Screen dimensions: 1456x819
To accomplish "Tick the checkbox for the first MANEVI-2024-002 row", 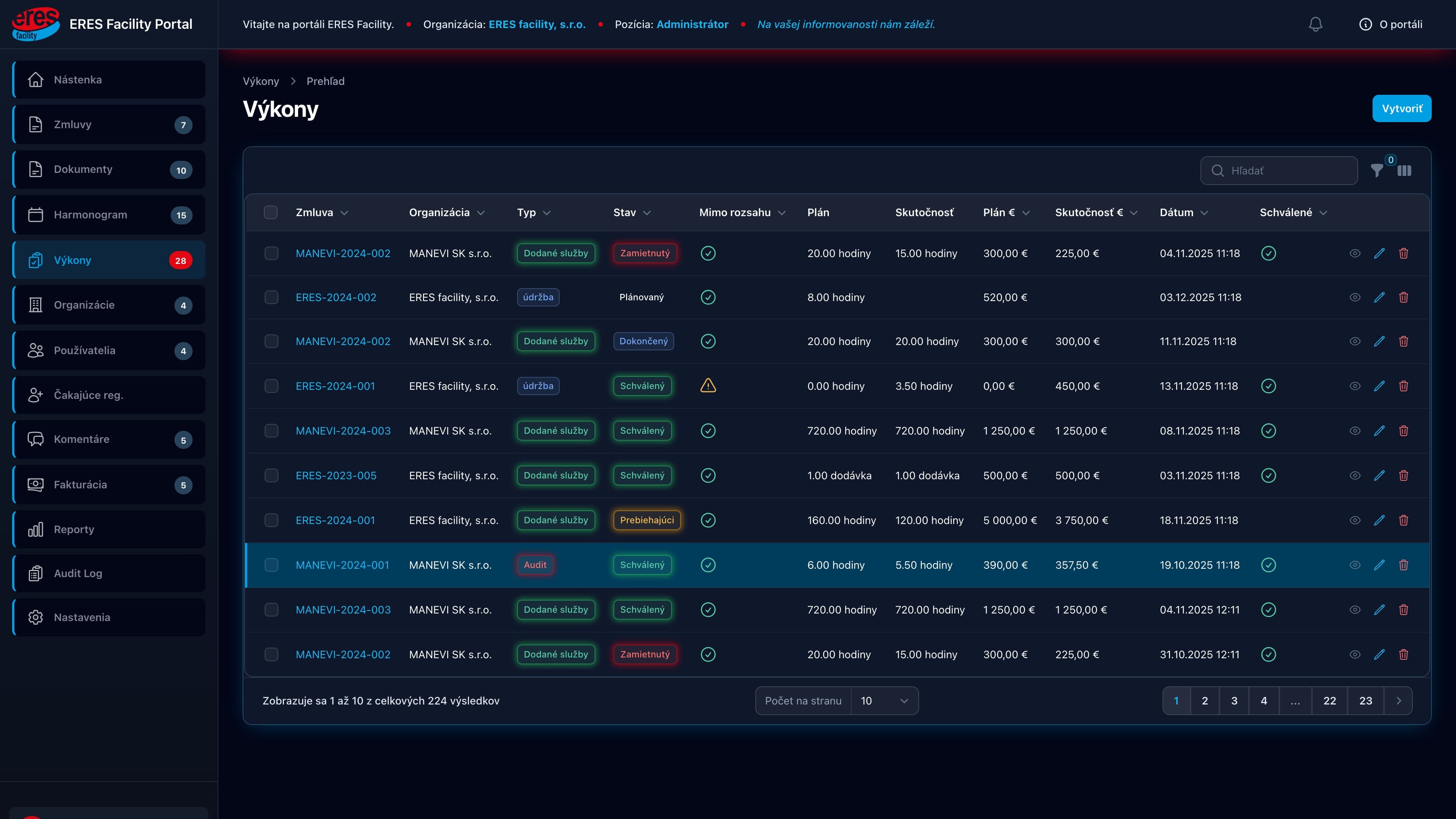I will (271, 253).
